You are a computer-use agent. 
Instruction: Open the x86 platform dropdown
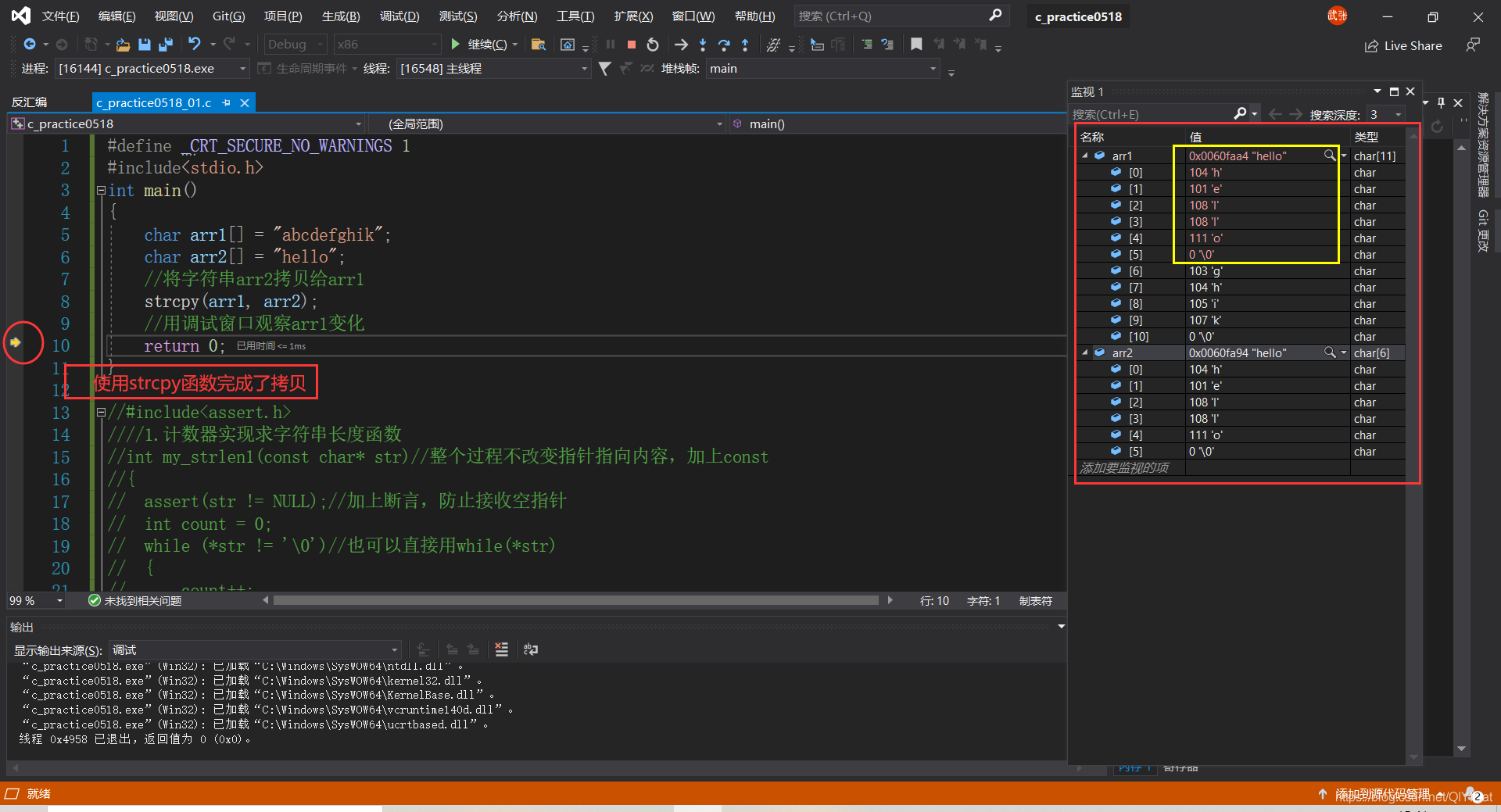tap(387, 45)
